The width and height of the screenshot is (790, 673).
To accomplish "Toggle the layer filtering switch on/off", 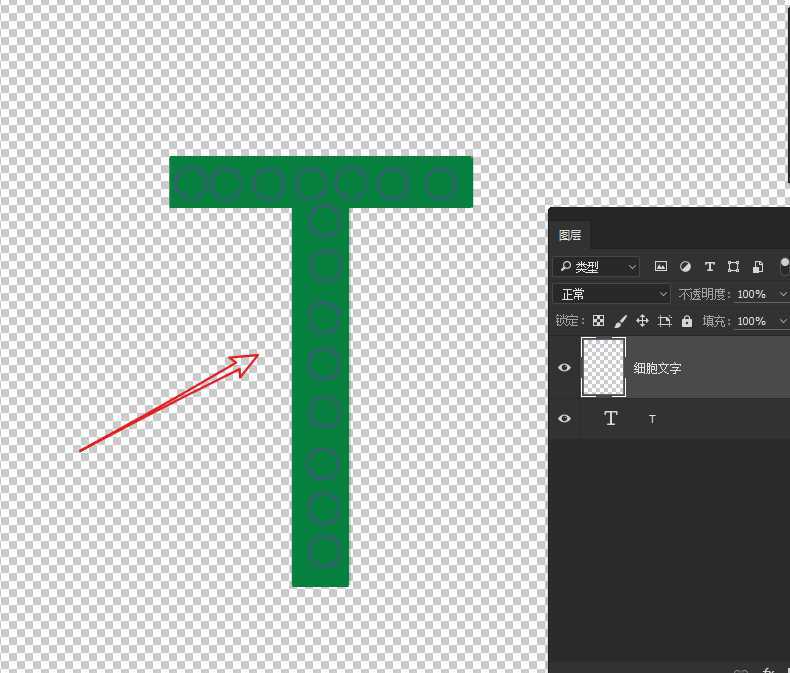I will [785, 267].
